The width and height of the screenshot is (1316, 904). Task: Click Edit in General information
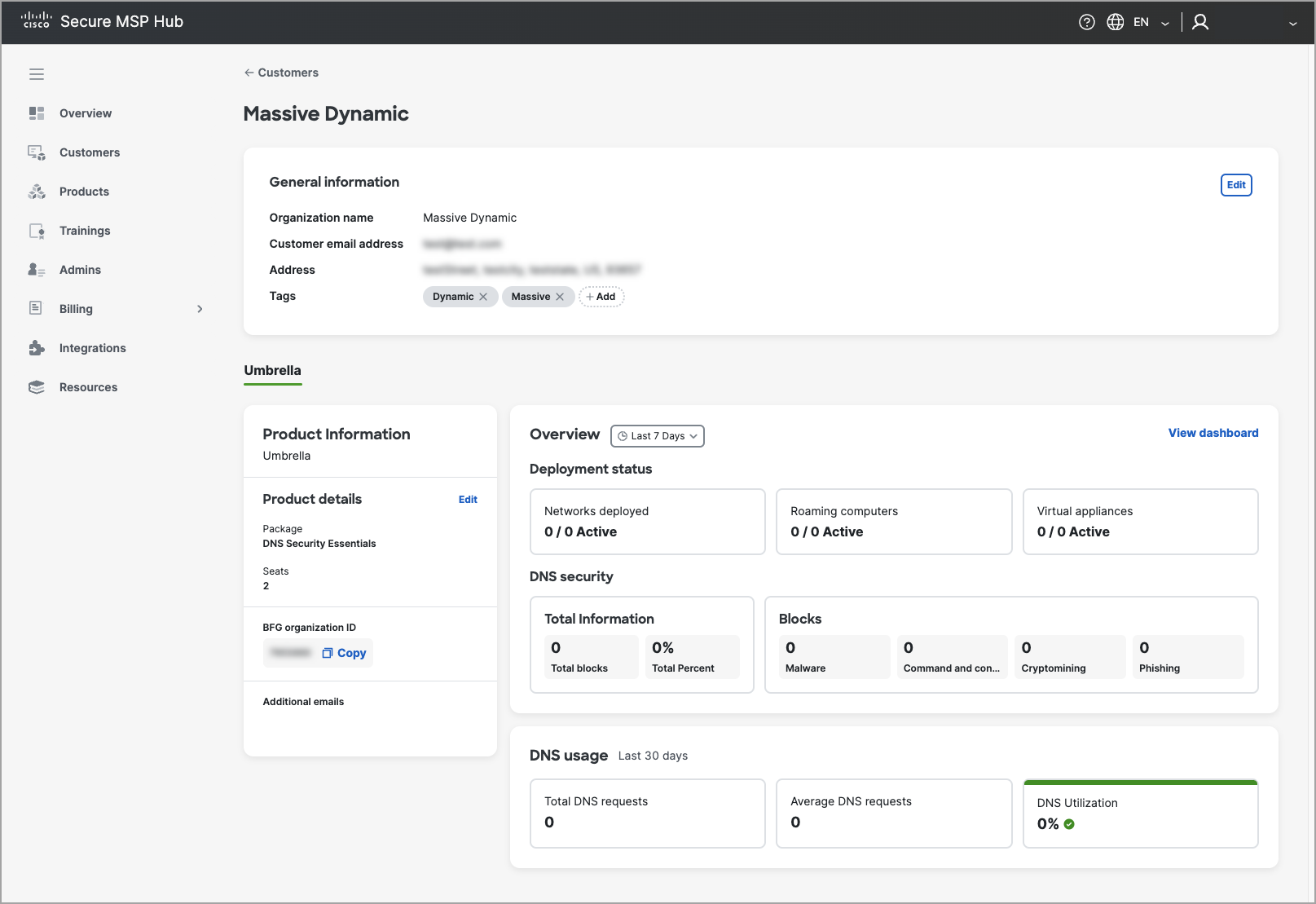point(1236,185)
